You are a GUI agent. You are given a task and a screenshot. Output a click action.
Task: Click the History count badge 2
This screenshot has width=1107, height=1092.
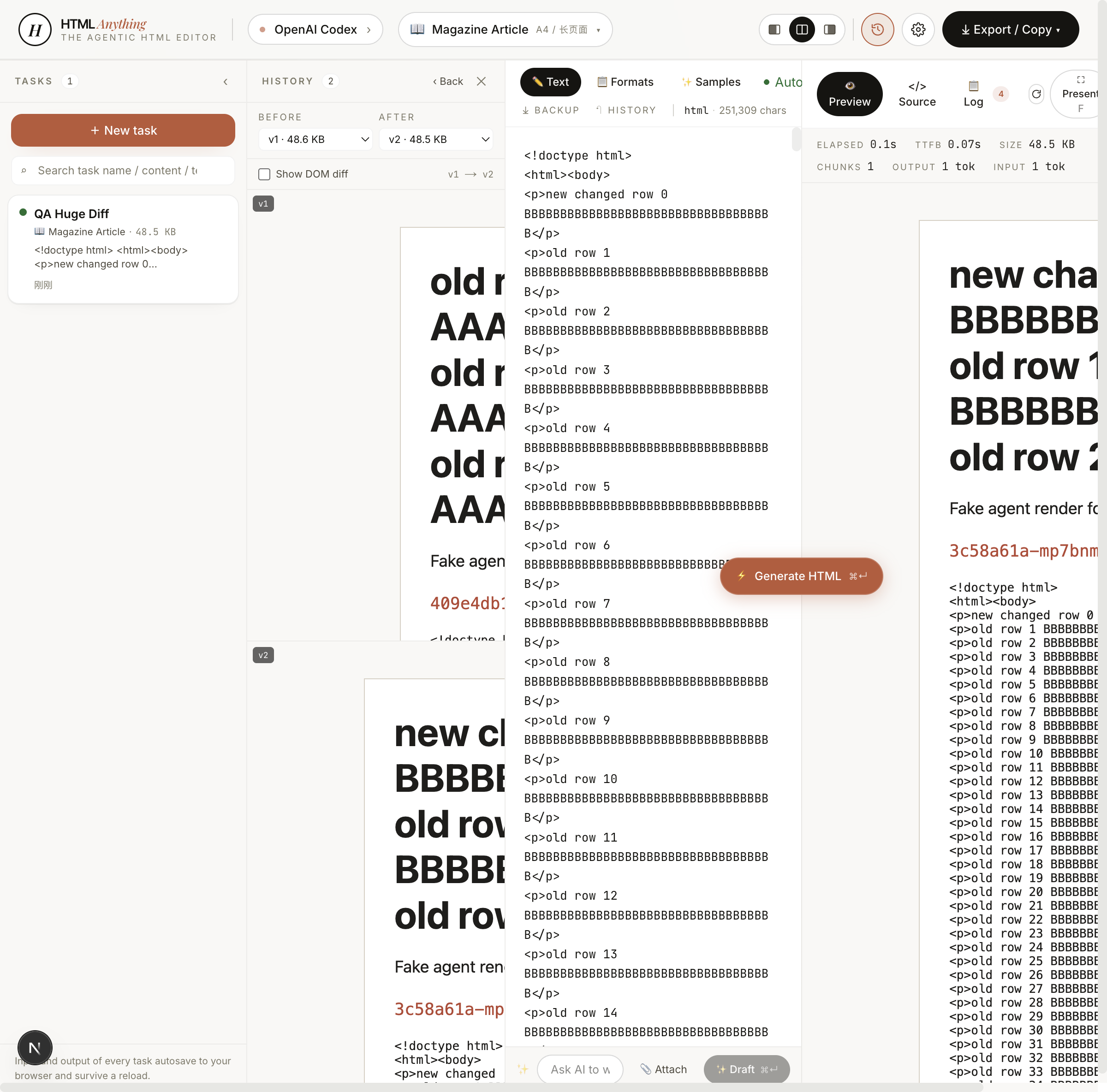click(x=331, y=81)
